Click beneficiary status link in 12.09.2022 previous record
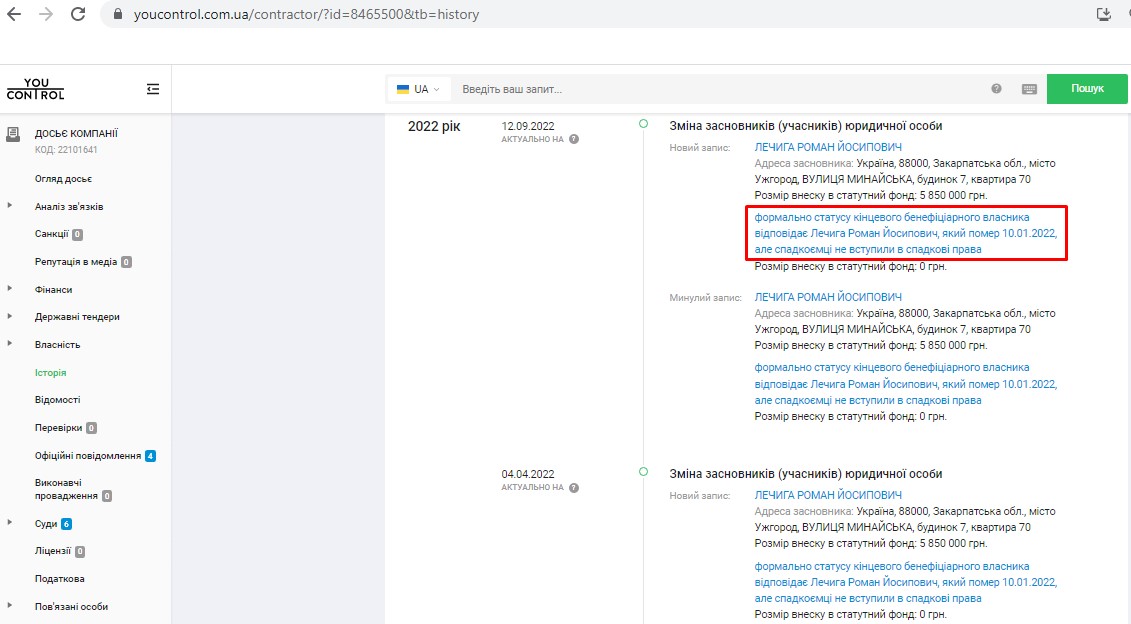1131x624 pixels. (905, 384)
